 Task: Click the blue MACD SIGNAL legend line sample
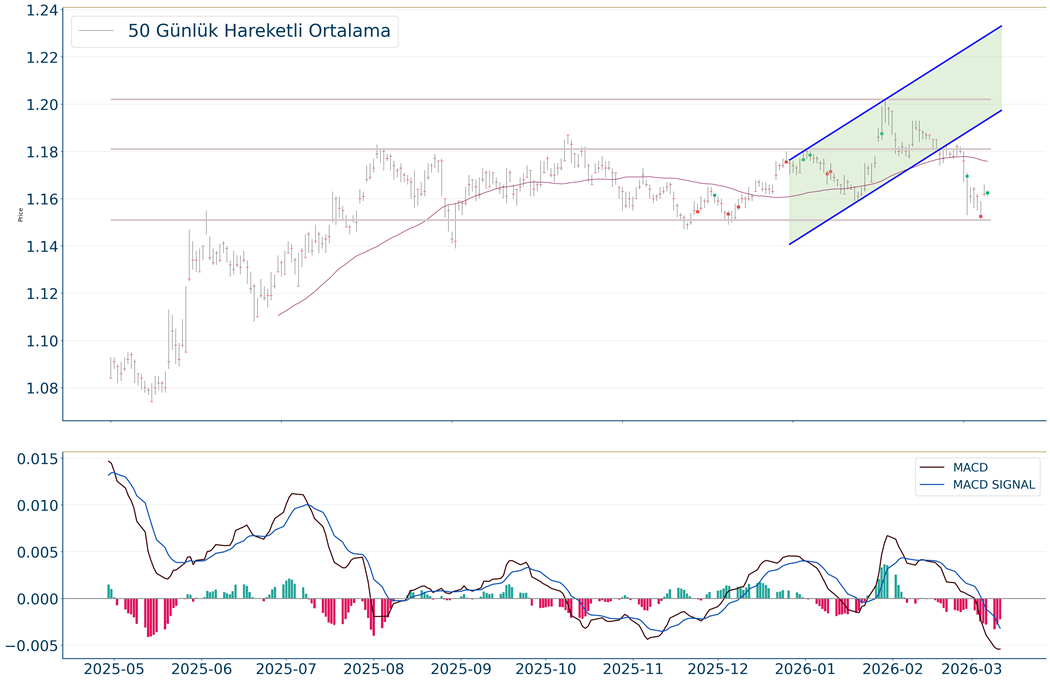932,485
